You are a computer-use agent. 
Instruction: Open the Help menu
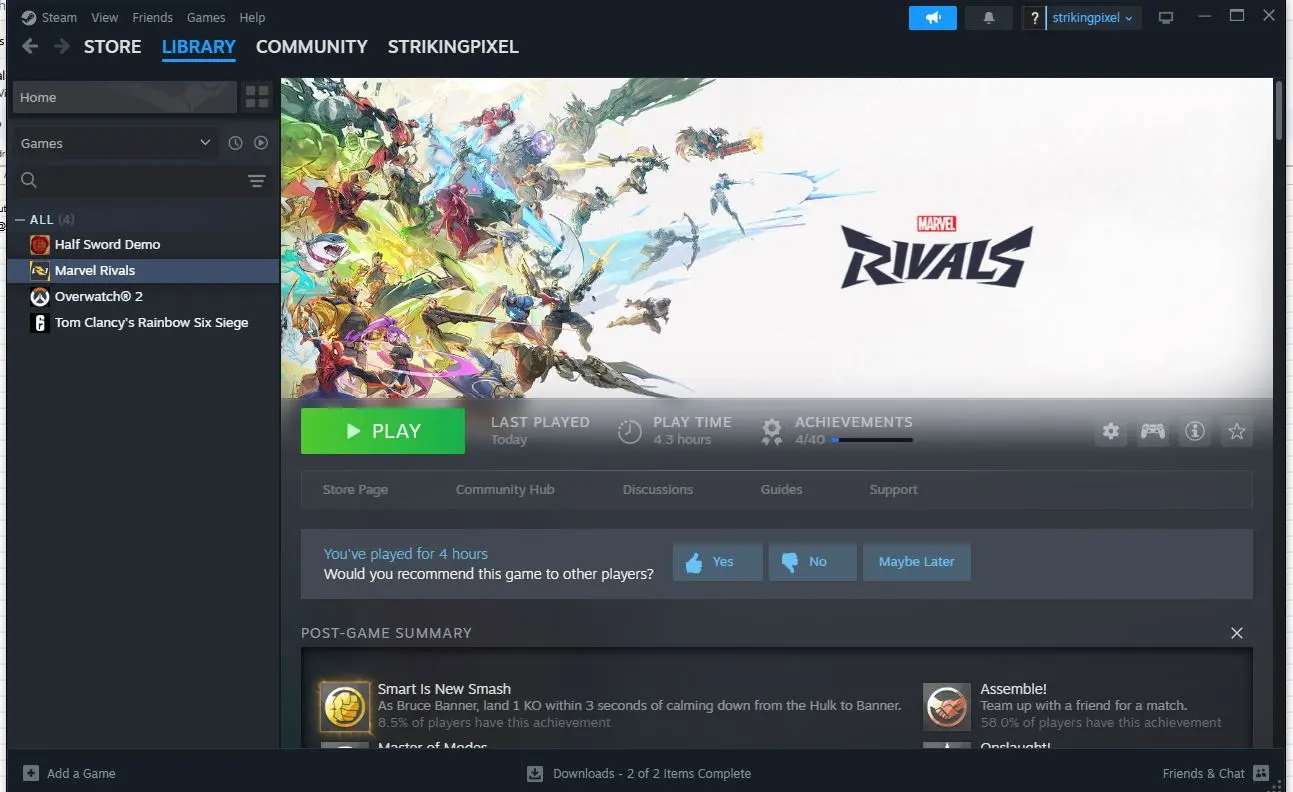252,18
